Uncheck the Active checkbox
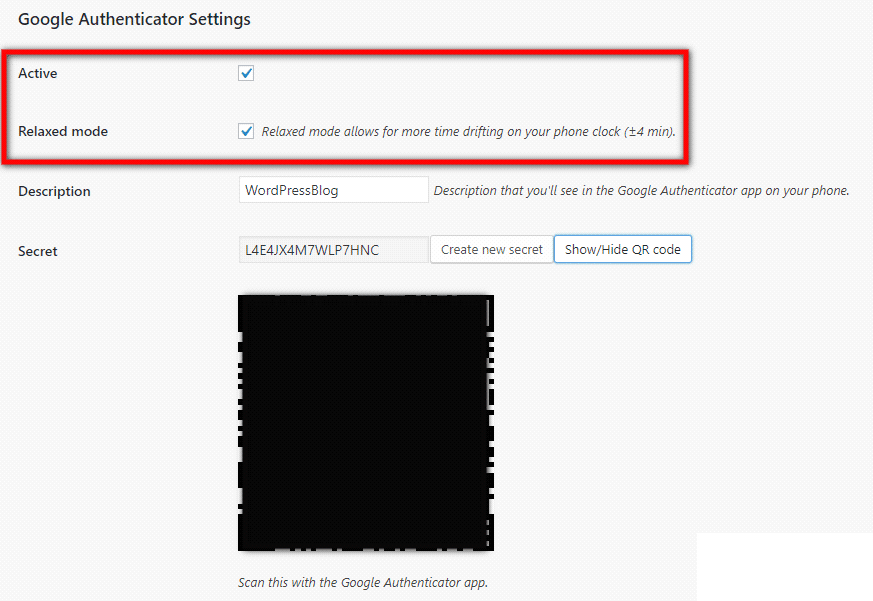Viewport: 873px width, 601px height. click(246, 73)
